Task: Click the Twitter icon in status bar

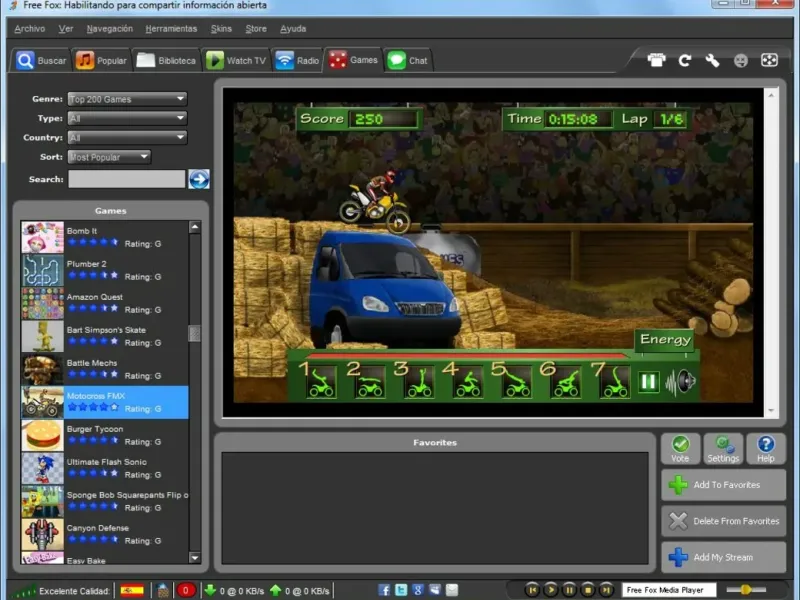Action: tap(401, 590)
